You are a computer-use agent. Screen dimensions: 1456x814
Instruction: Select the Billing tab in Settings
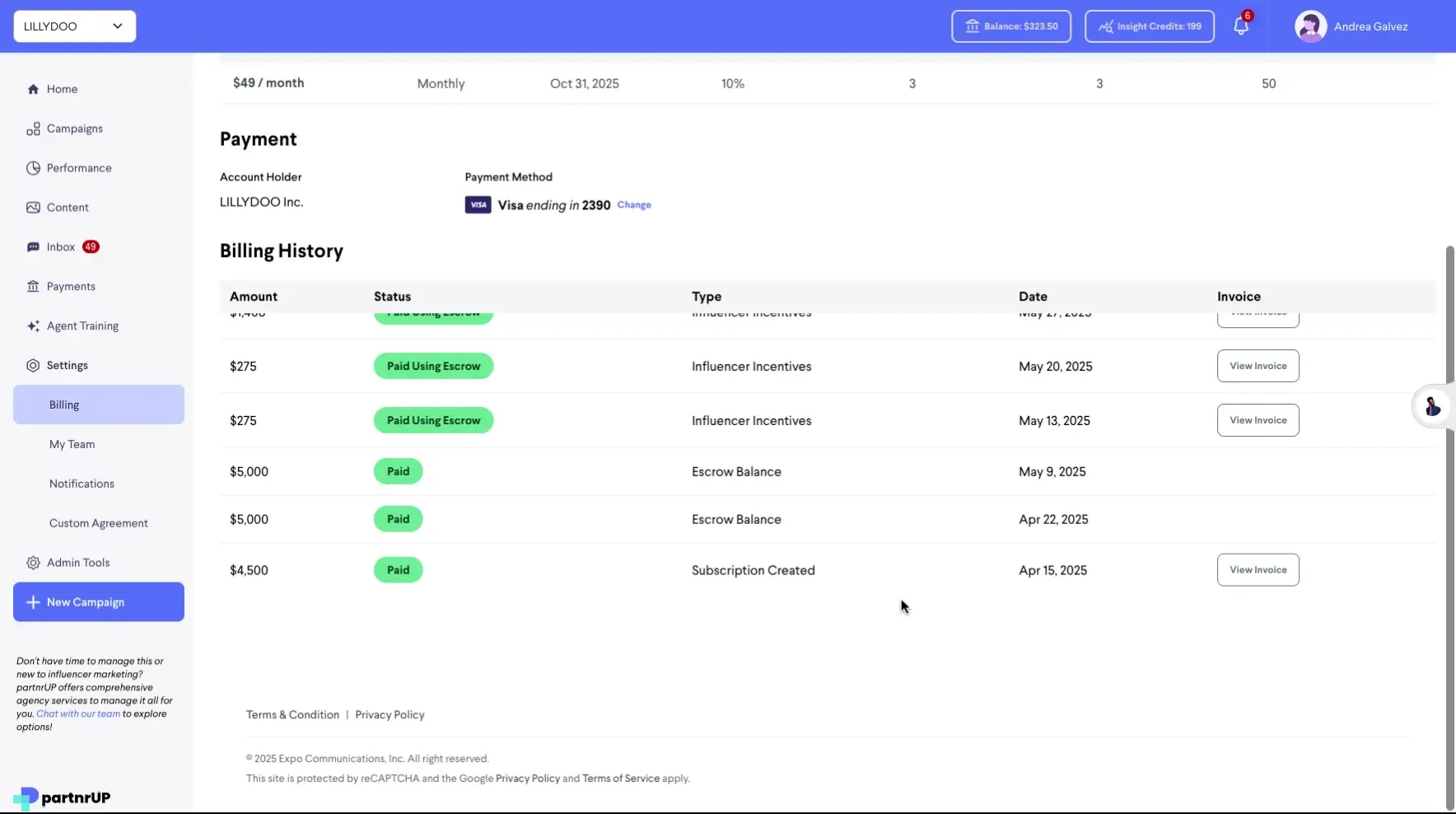click(63, 404)
